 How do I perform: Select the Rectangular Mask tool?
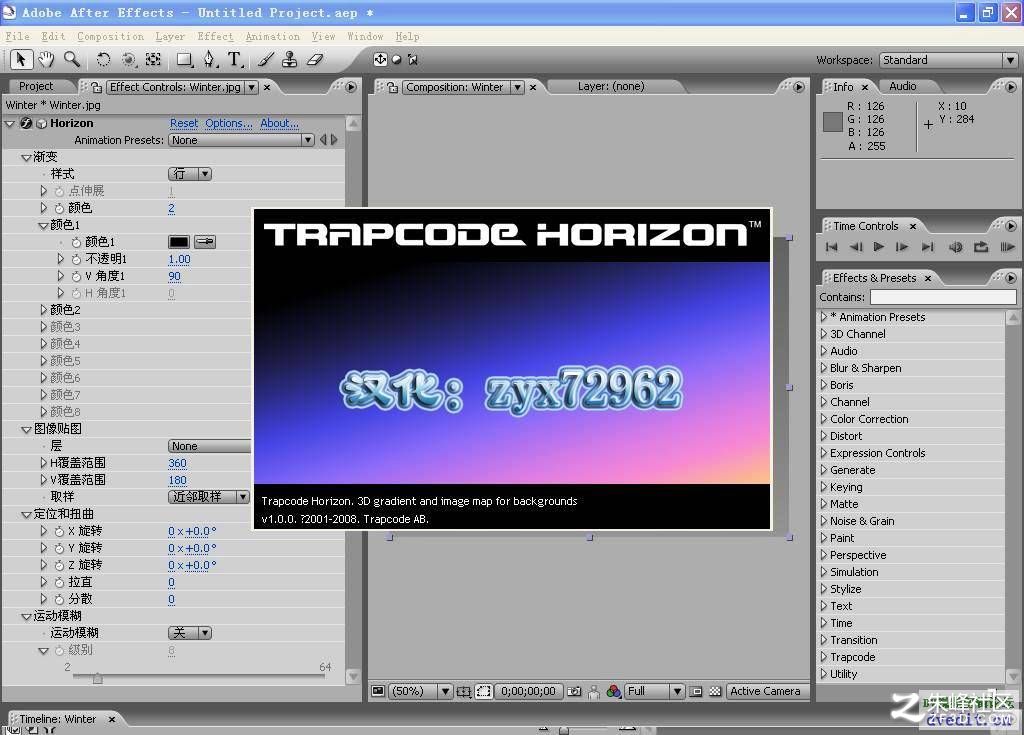pos(185,60)
